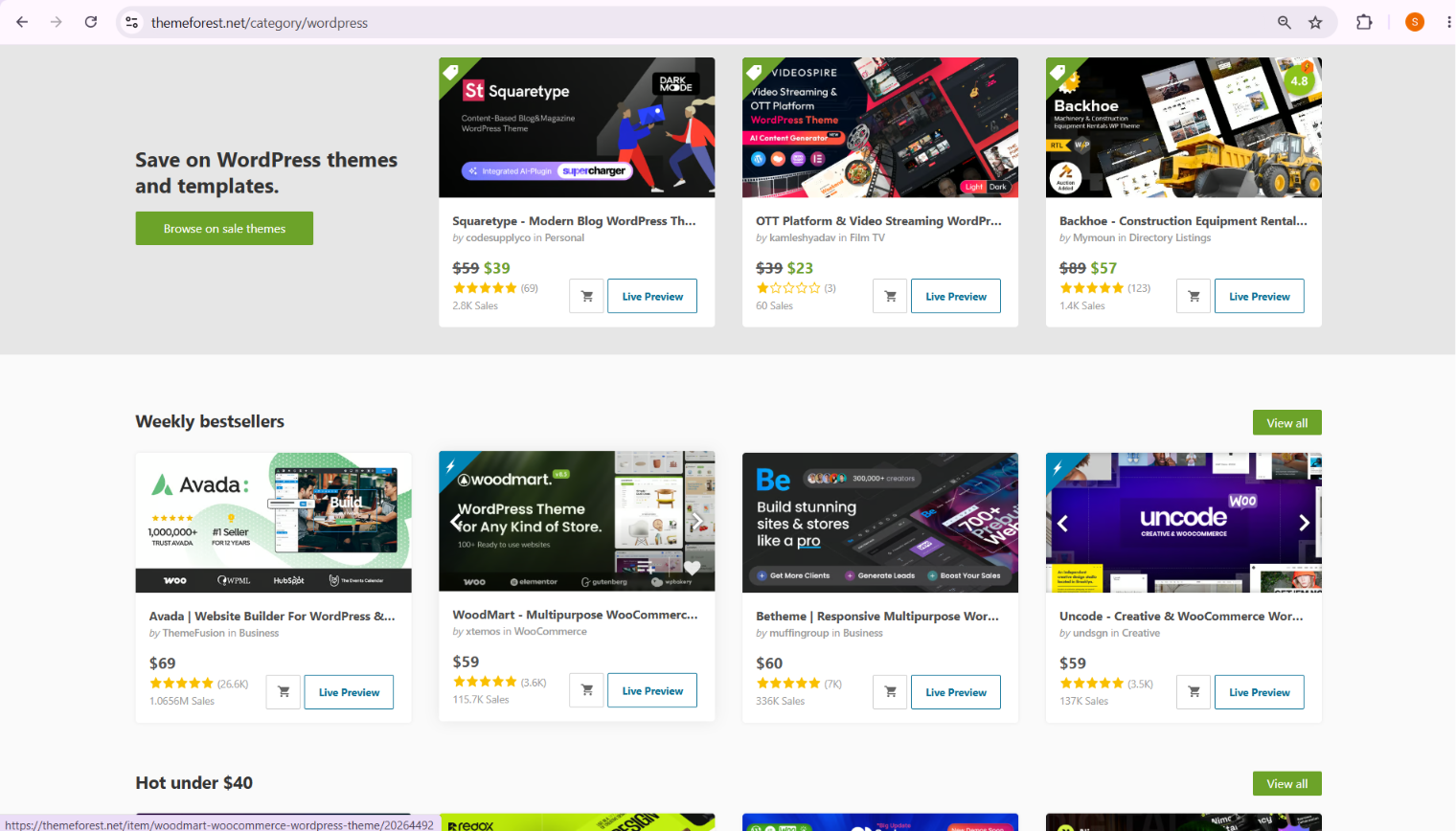Visit author ThemeFusion profile
Screen dimensions: 1456x831
pyautogui.click(x=193, y=633)
